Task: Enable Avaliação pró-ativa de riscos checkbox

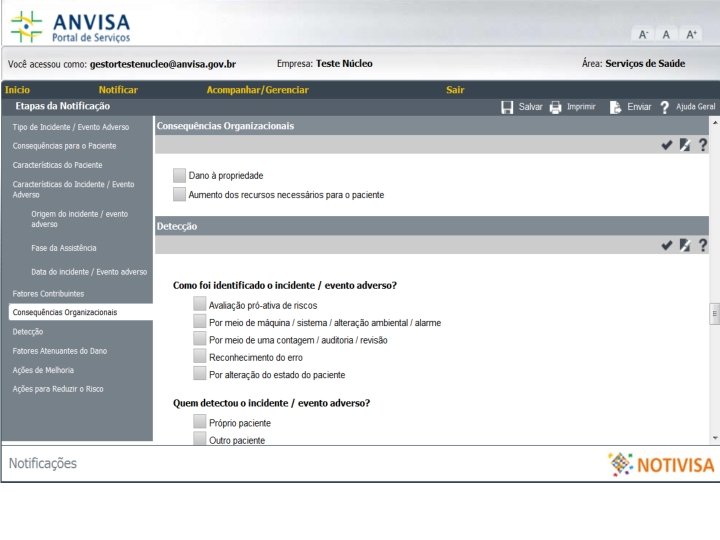Action: pyautogui.click(x=199, y=304)
